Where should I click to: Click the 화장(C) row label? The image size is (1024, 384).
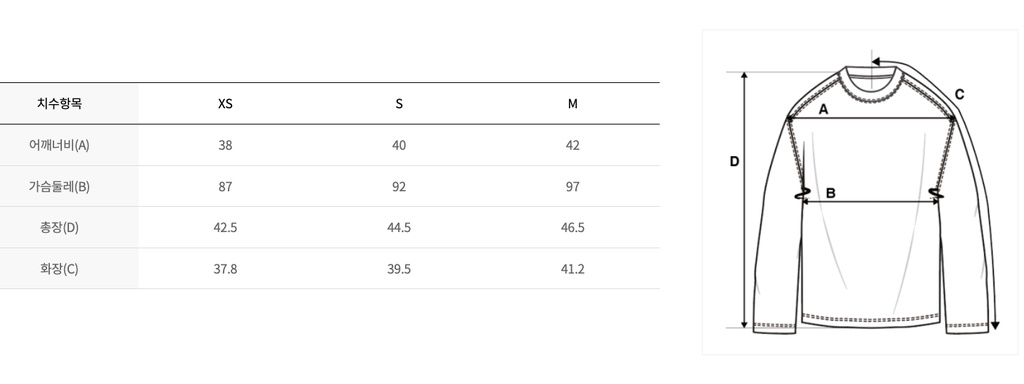(x=59, y=268)
